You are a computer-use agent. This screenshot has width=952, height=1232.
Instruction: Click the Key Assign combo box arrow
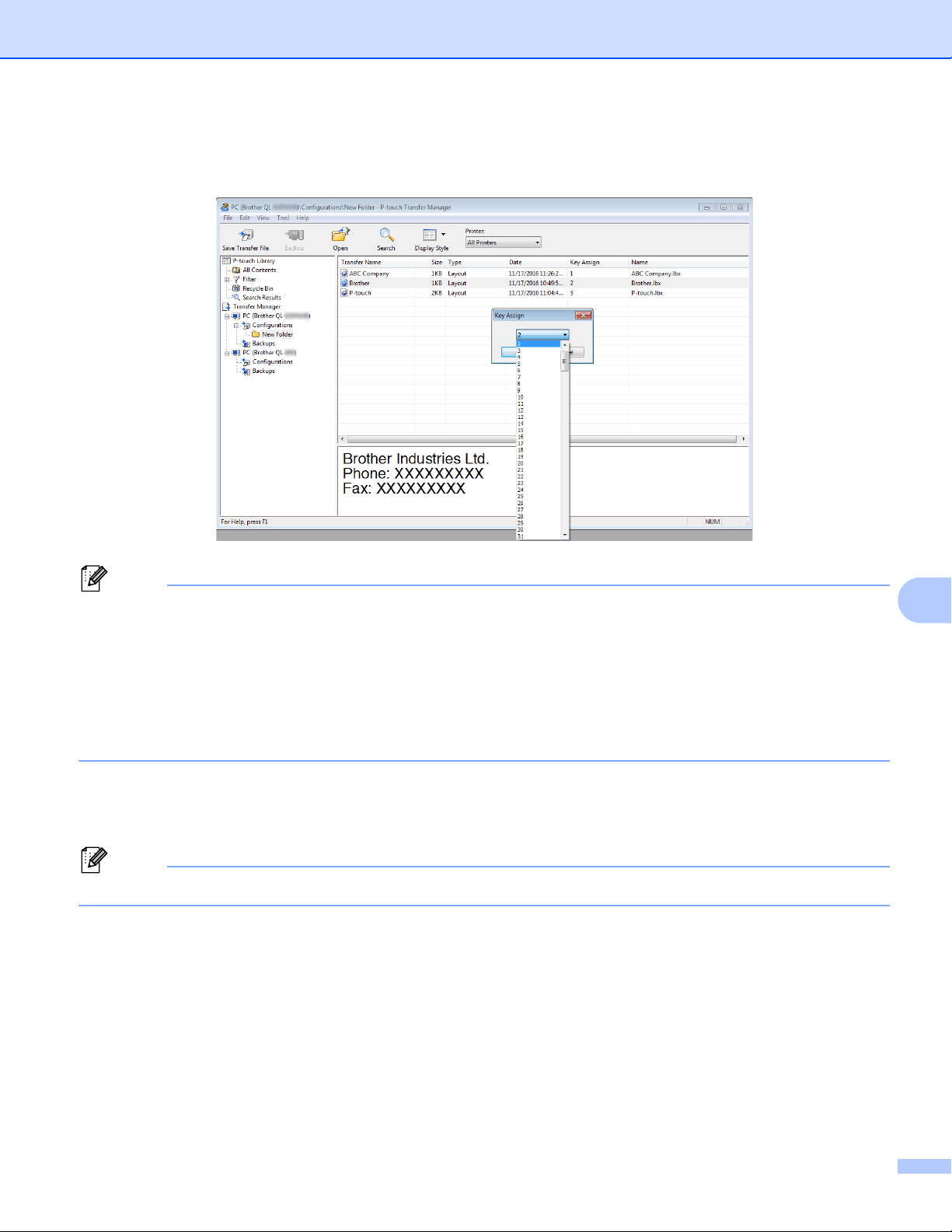tap(565, 335)
